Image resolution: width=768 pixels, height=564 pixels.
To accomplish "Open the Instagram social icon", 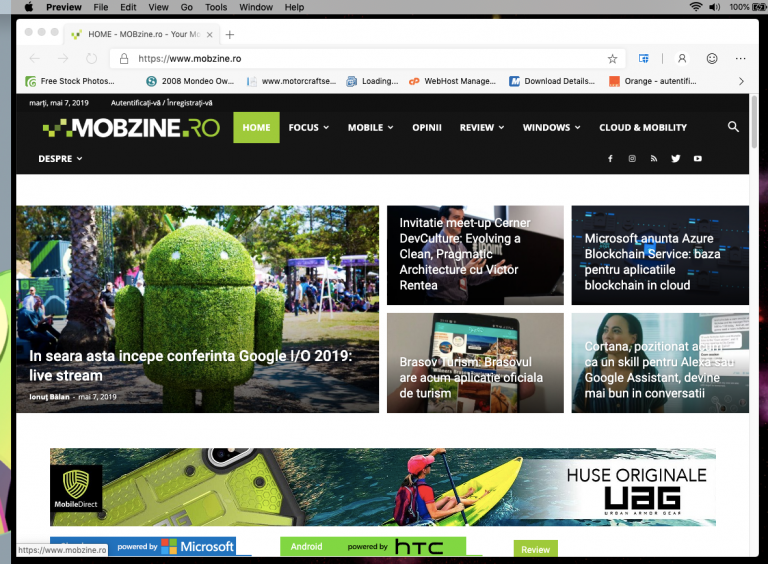I will 632,159.
